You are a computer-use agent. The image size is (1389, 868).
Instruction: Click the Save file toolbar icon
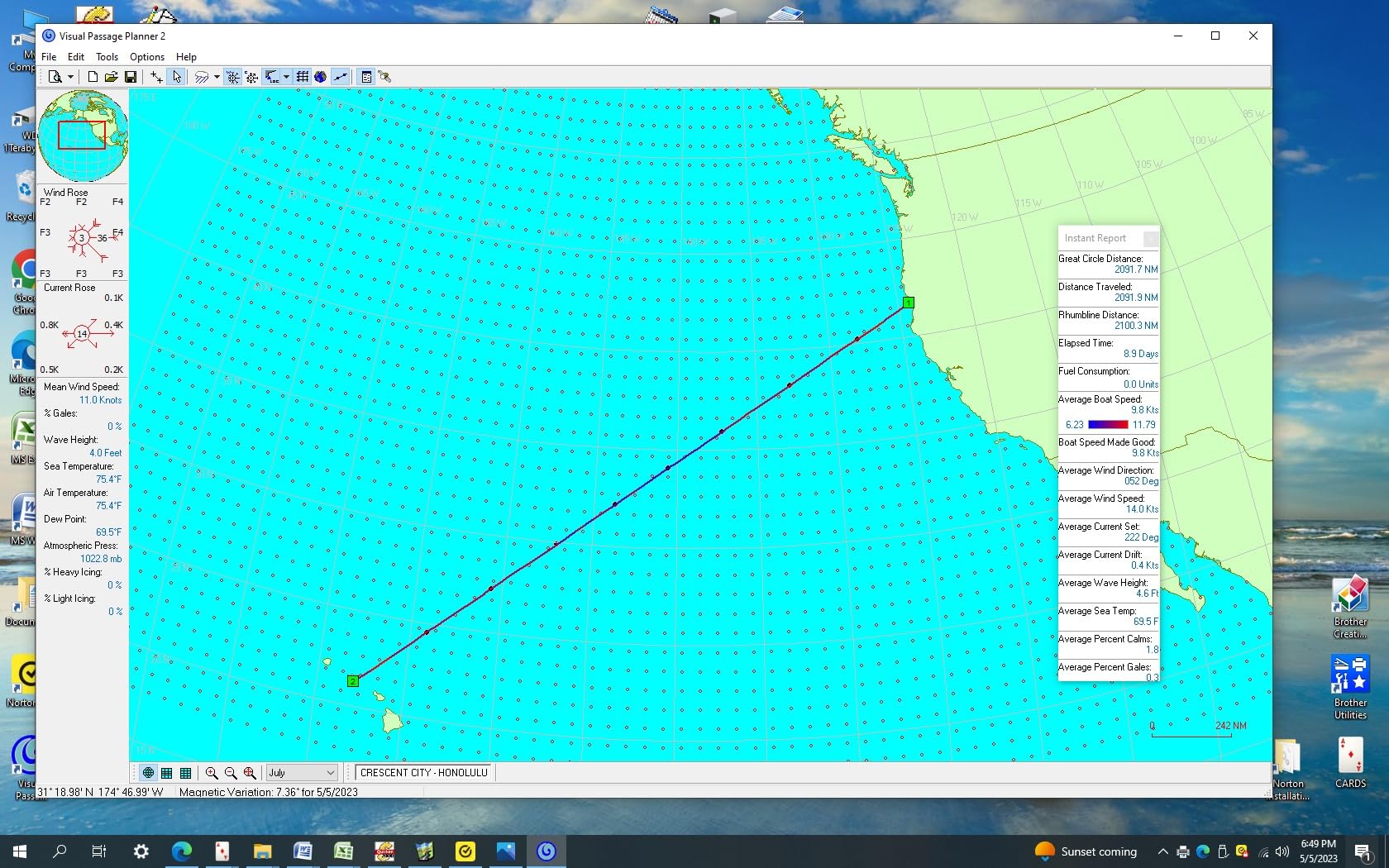pyautogui.click(x=131, y=77)
